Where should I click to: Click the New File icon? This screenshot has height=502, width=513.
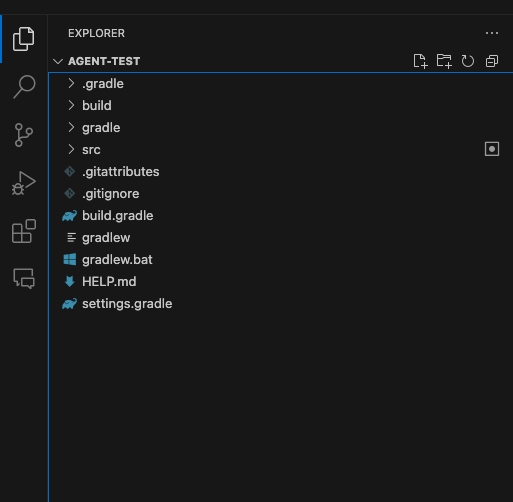(420, 61)
